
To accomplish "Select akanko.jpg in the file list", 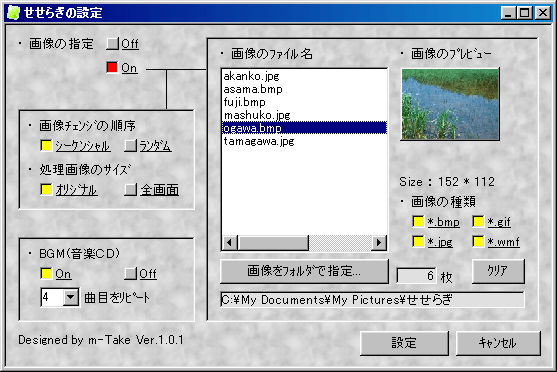I will 304,76.
